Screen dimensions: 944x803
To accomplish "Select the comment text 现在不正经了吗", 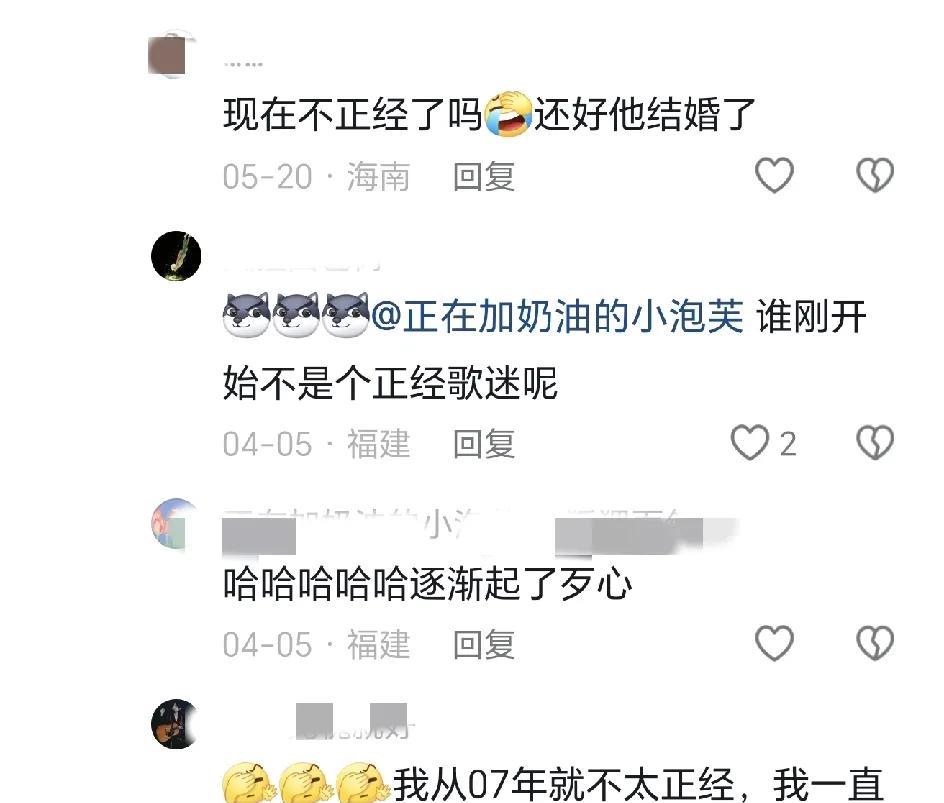I will tap(353, 114).
